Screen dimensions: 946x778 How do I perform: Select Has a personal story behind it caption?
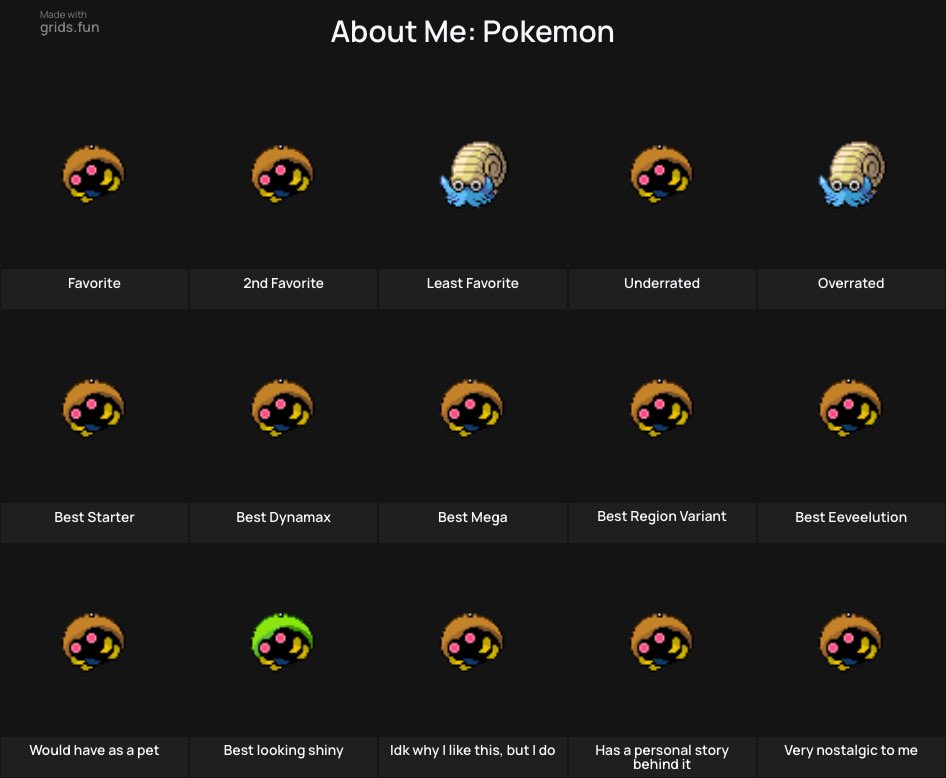[662, 757]
